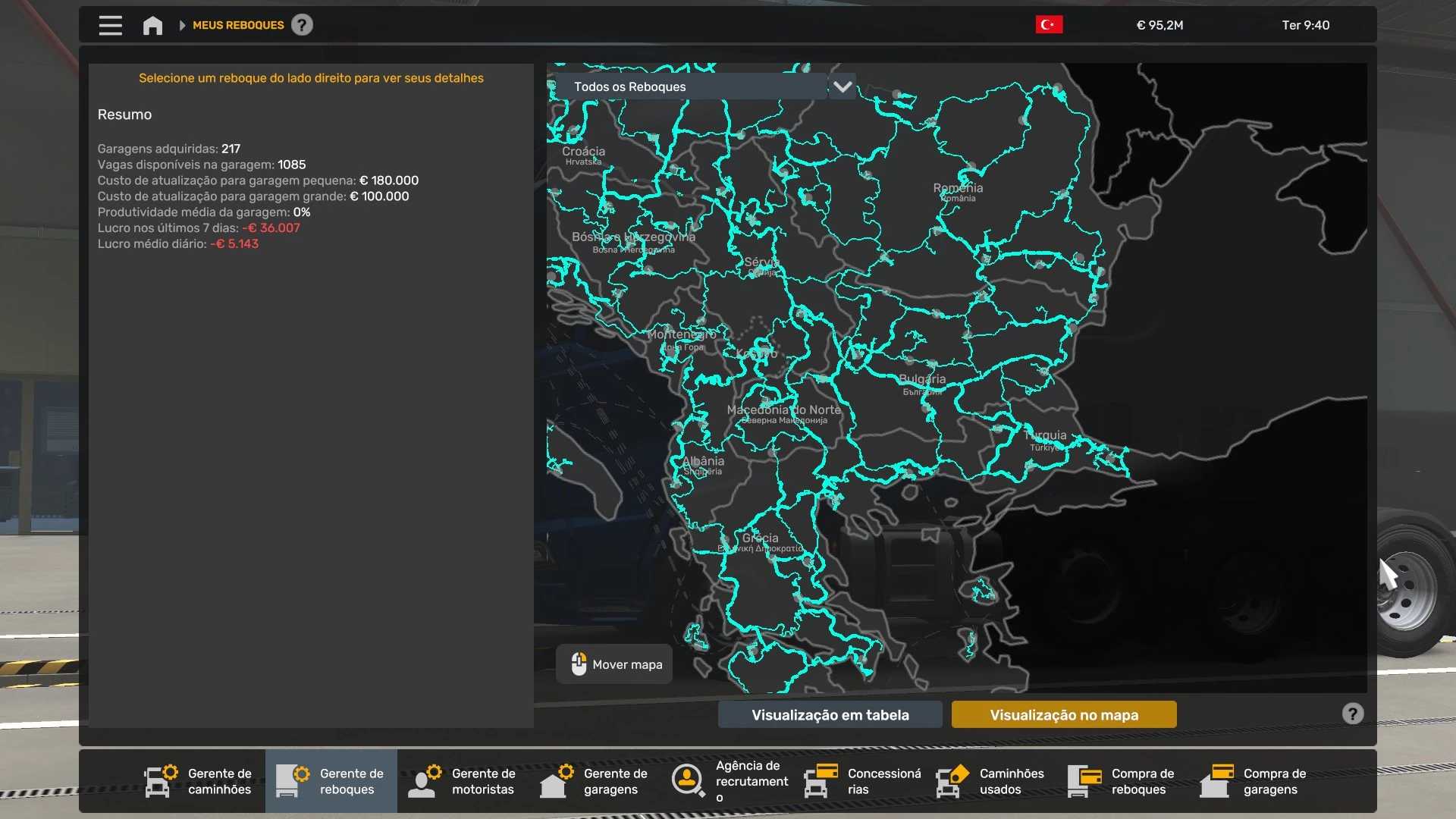Open the Gerente de garagens manager

click(595, 781)
